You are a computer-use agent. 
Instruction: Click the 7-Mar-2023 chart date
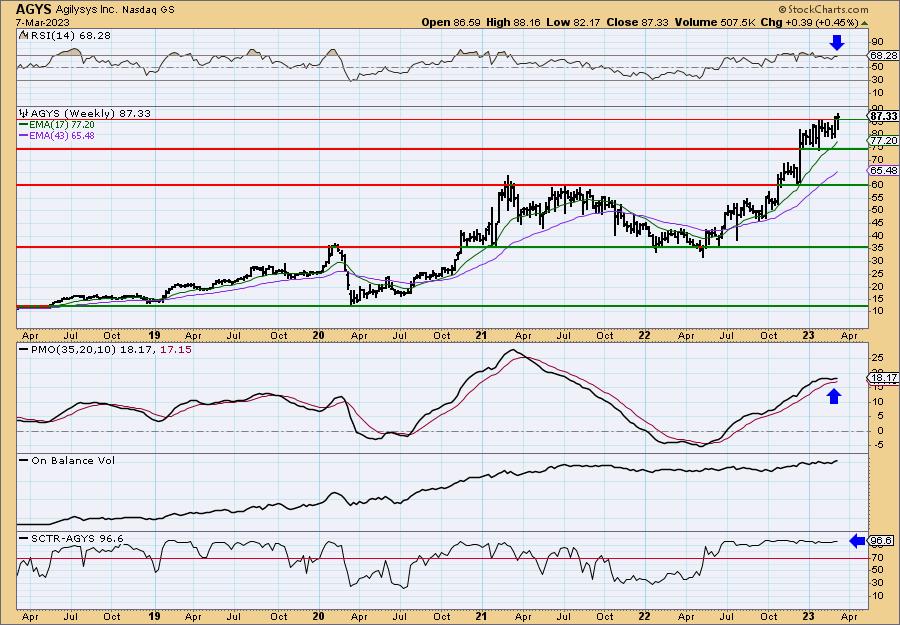coord(43,22)
